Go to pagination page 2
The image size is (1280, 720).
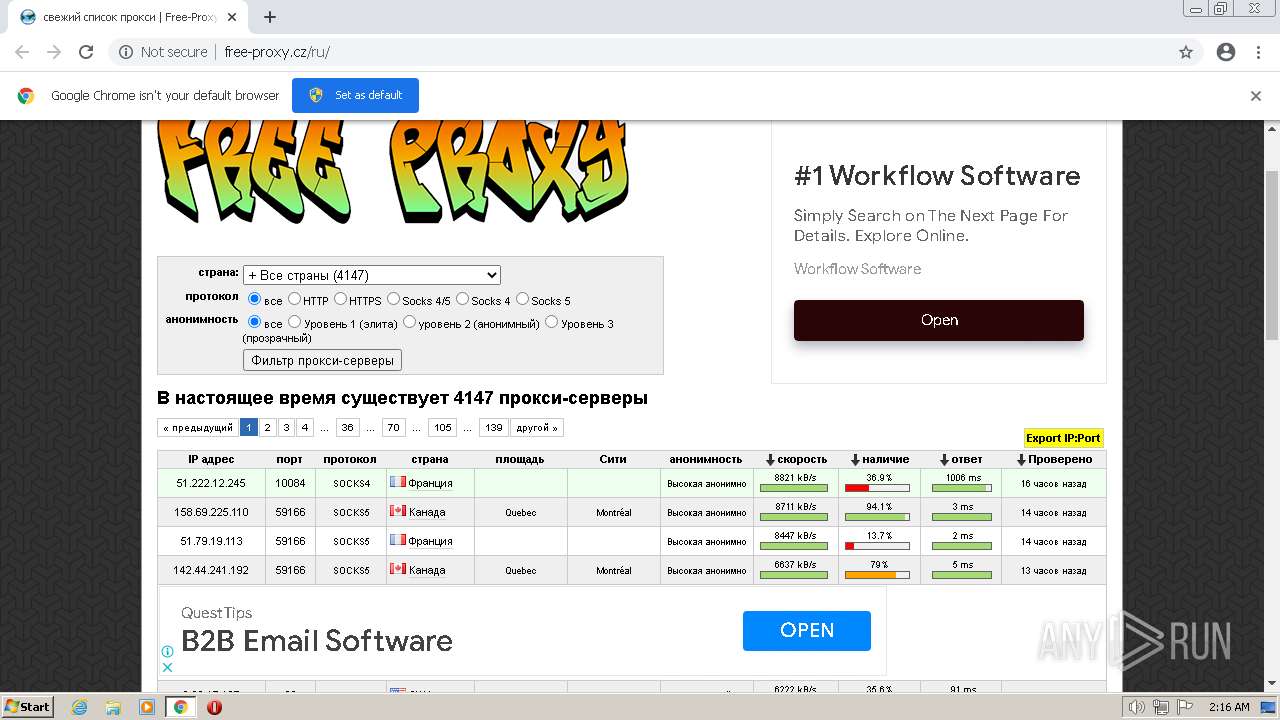pos(268,428)
